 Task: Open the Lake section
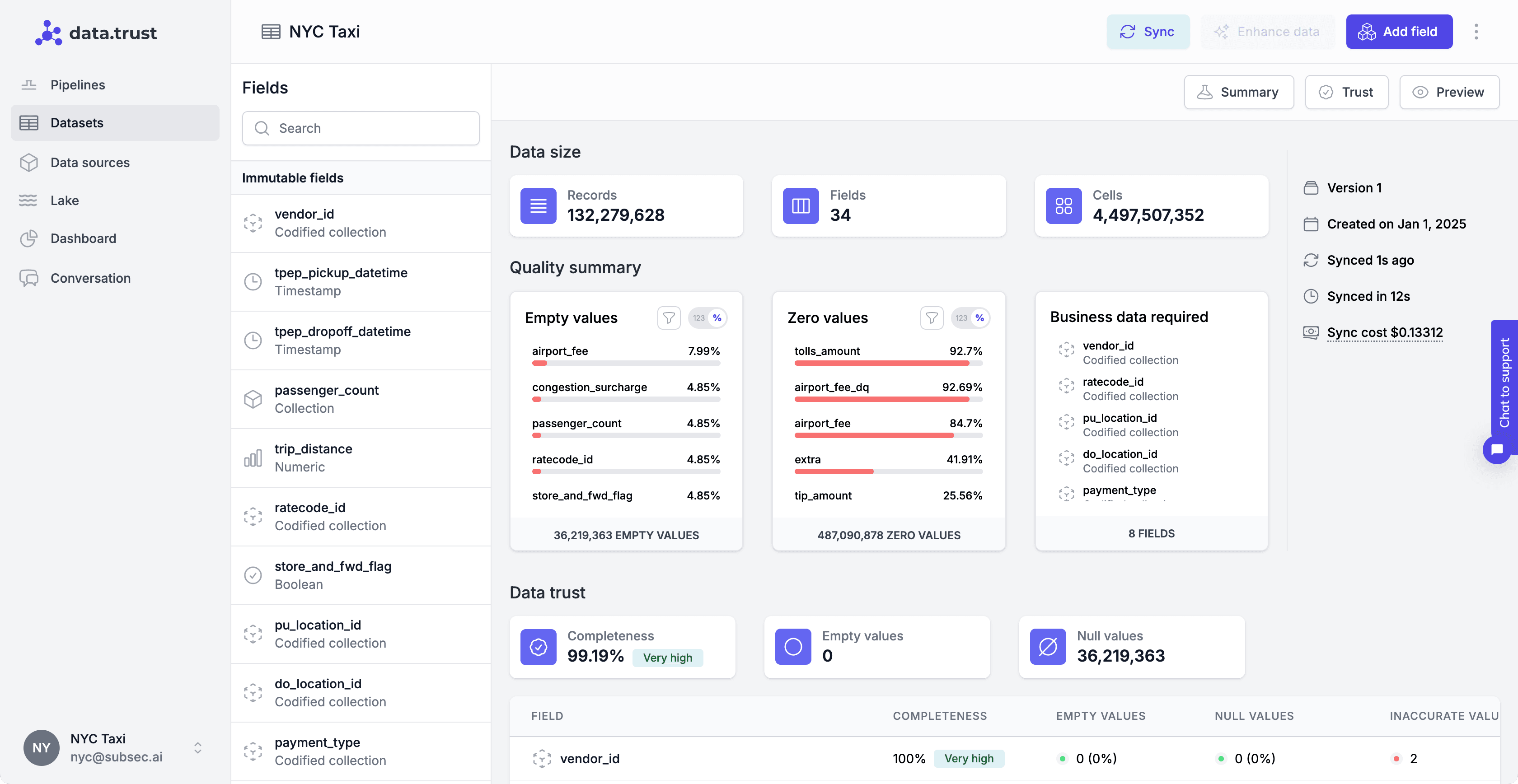coord(64,200)
